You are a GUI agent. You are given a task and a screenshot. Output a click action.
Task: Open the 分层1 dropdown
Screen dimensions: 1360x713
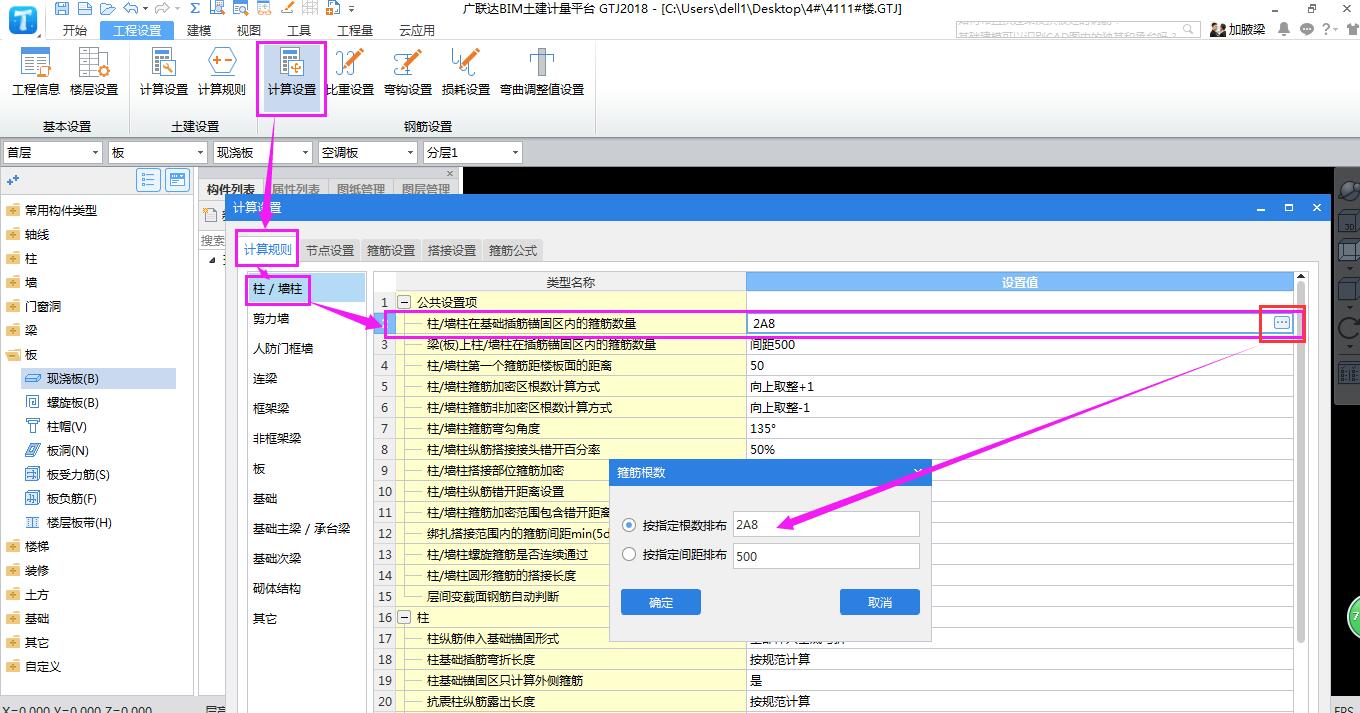pyautogui.click(x=473, y=152)
